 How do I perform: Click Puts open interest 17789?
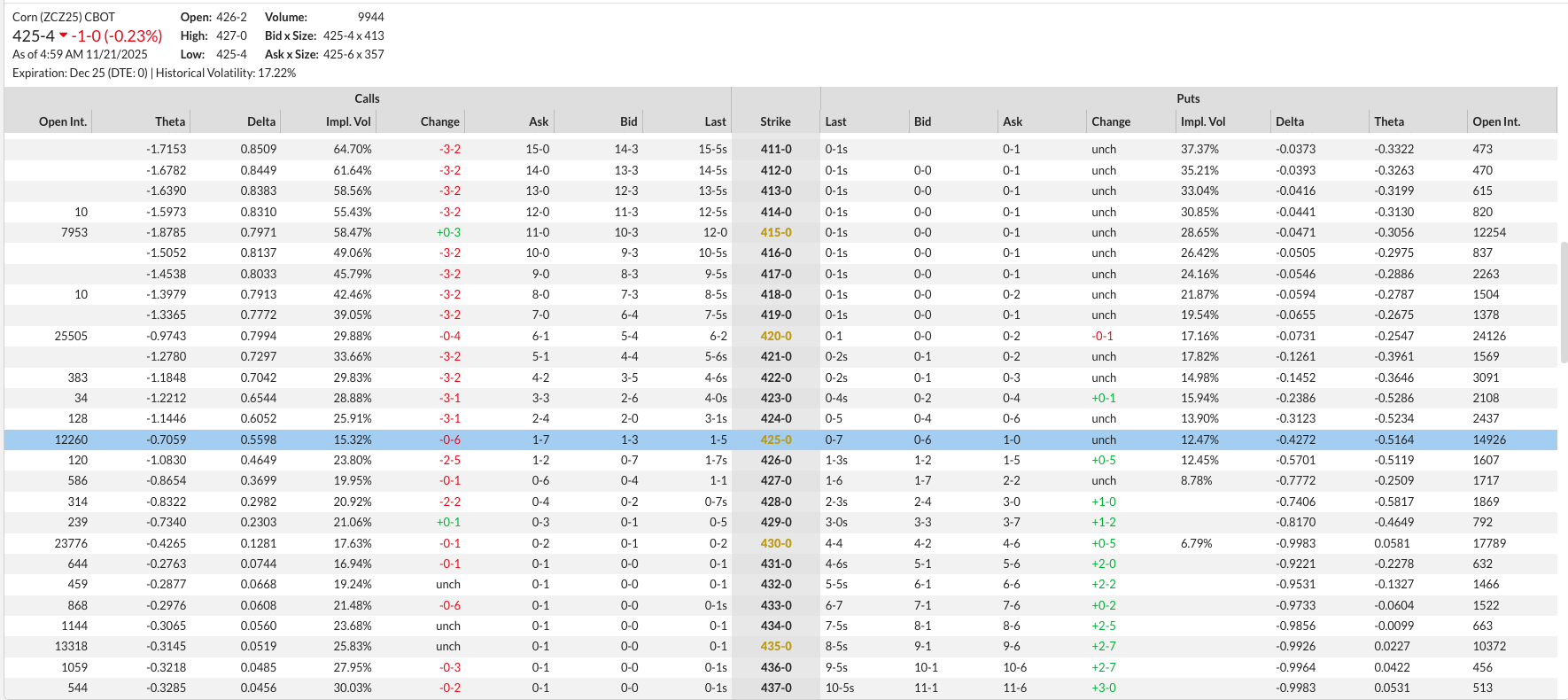pyautogui.click(x=1489, y=543)
